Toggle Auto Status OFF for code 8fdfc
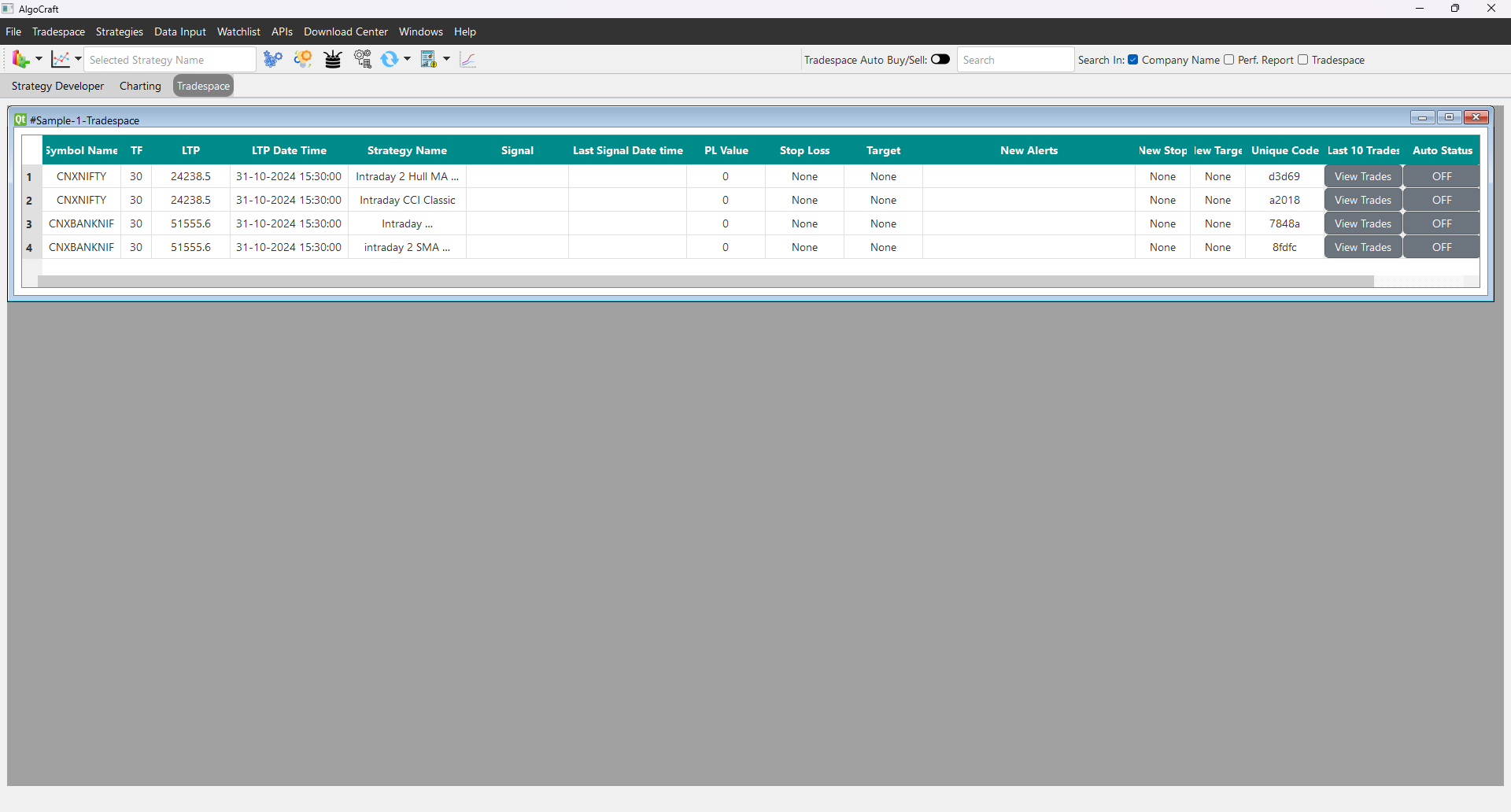The width and height of the screenshot is (1511, 812). 1442,247
